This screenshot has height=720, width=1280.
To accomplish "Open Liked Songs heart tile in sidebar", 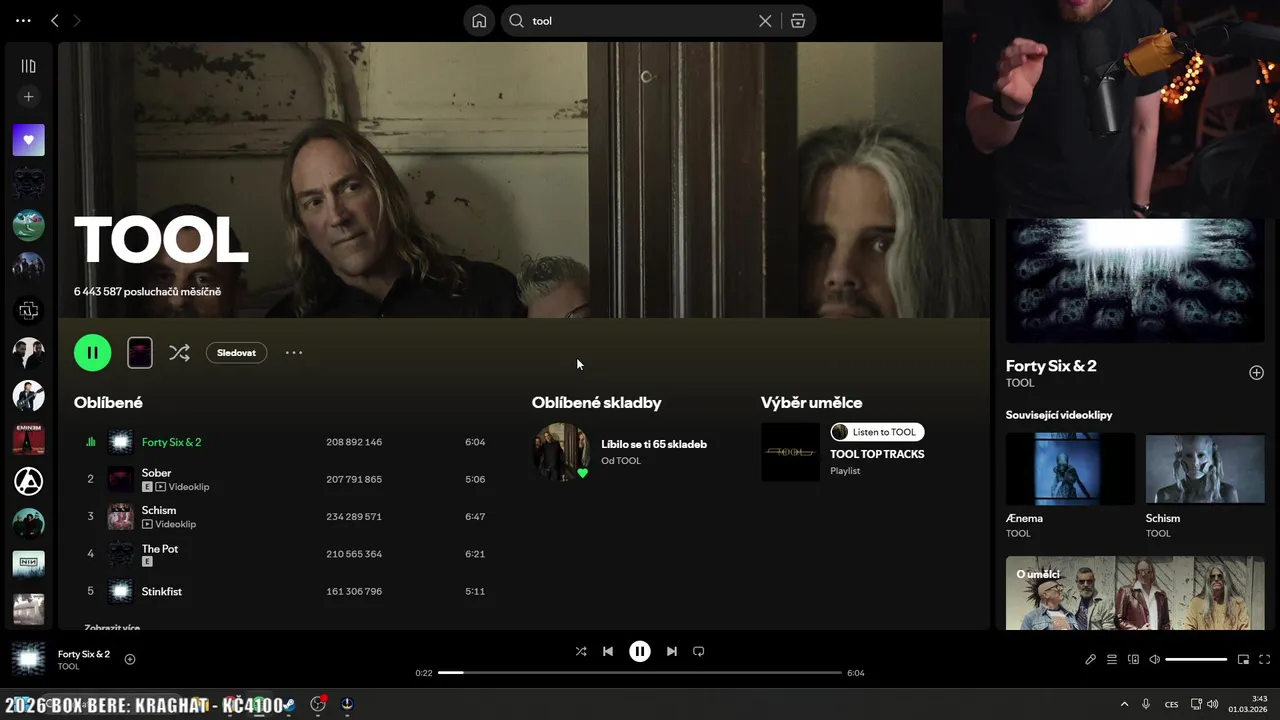I will click(x=28, y=140).
